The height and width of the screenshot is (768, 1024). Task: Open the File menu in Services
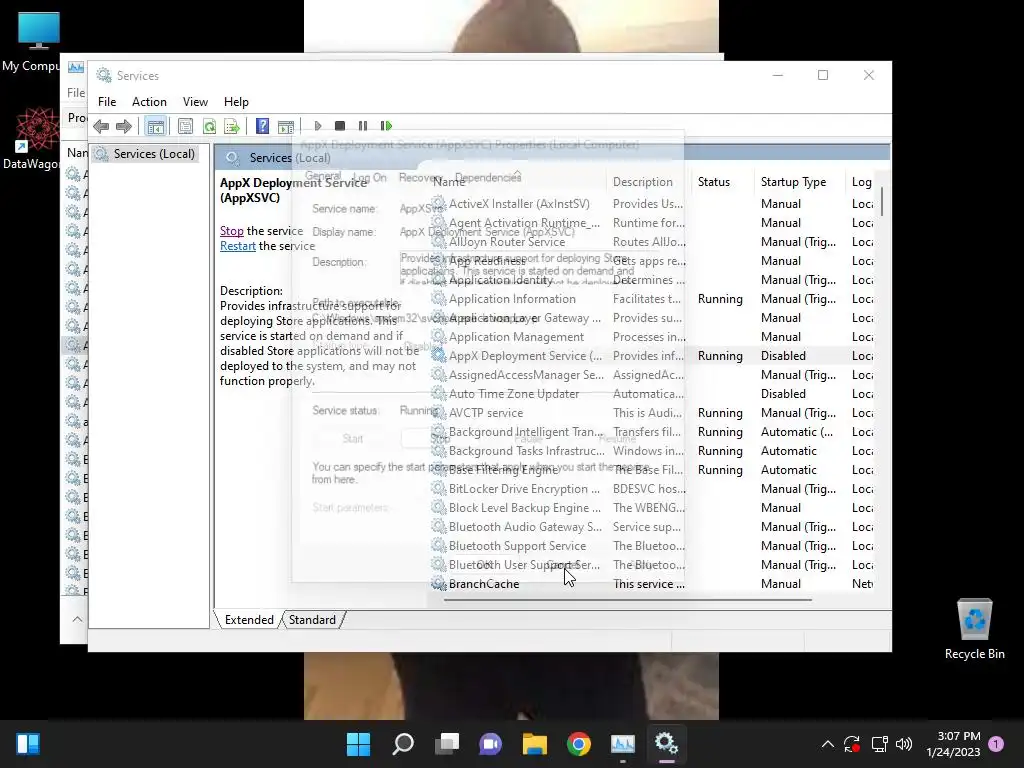click(107, 102)
